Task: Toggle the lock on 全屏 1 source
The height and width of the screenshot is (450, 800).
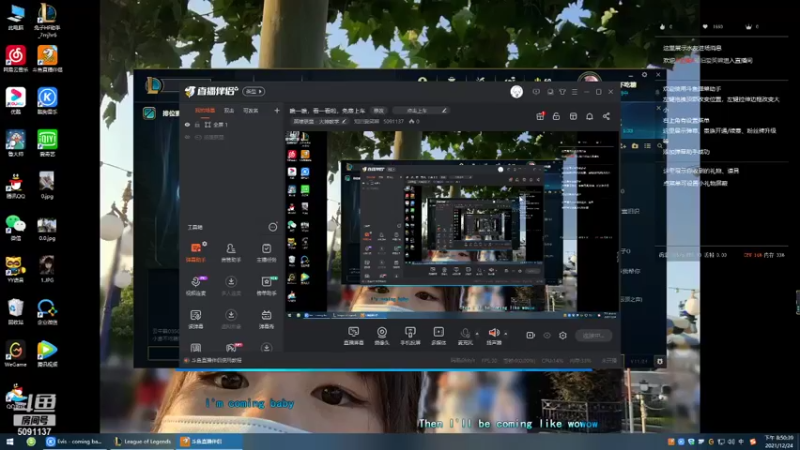Action: pos(197,124)
